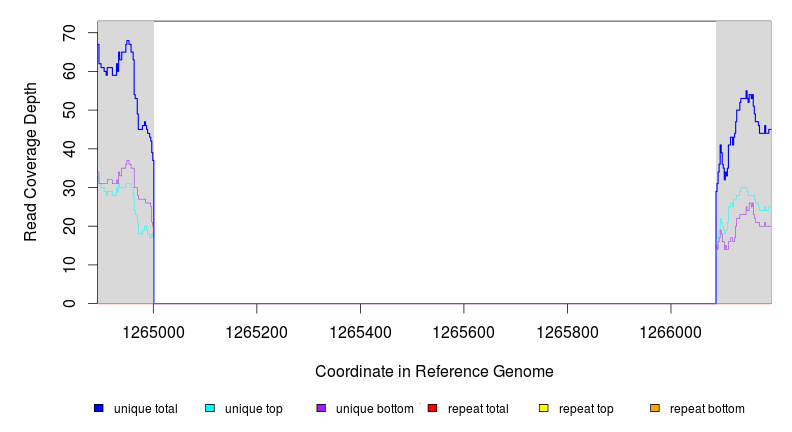
Task: Click the purple unique bottom legend swatch
Action: pyautogui.click(x=321, y=409)
